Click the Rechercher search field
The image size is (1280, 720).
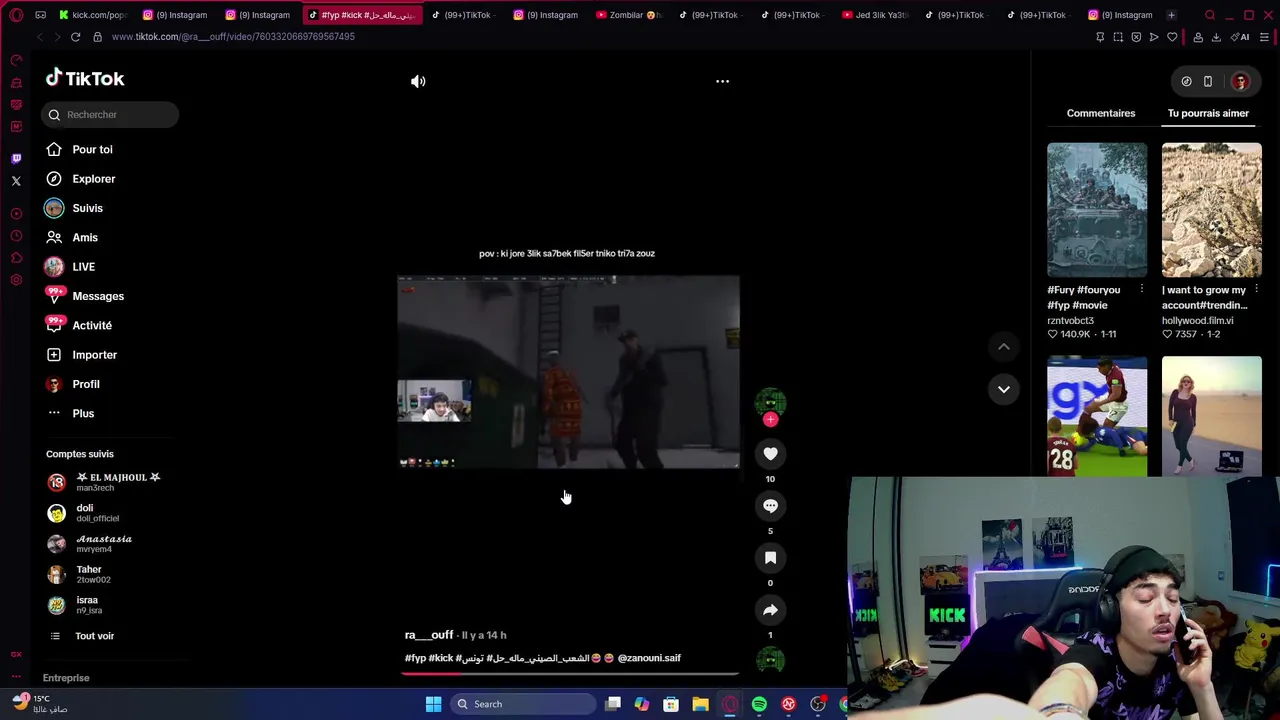pos(110,115)
